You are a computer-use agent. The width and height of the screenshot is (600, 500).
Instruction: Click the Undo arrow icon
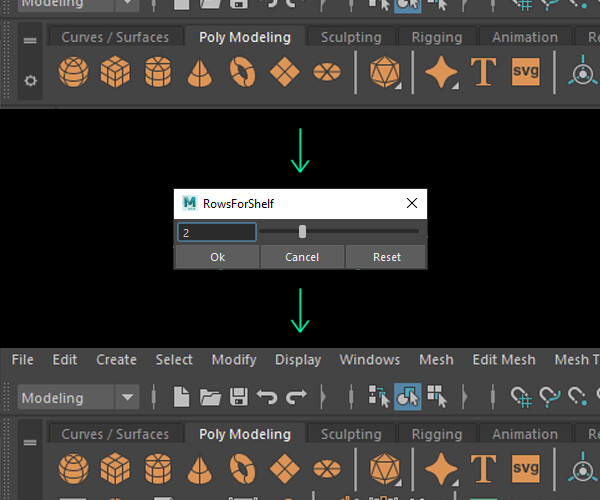[x=267, y=397]
